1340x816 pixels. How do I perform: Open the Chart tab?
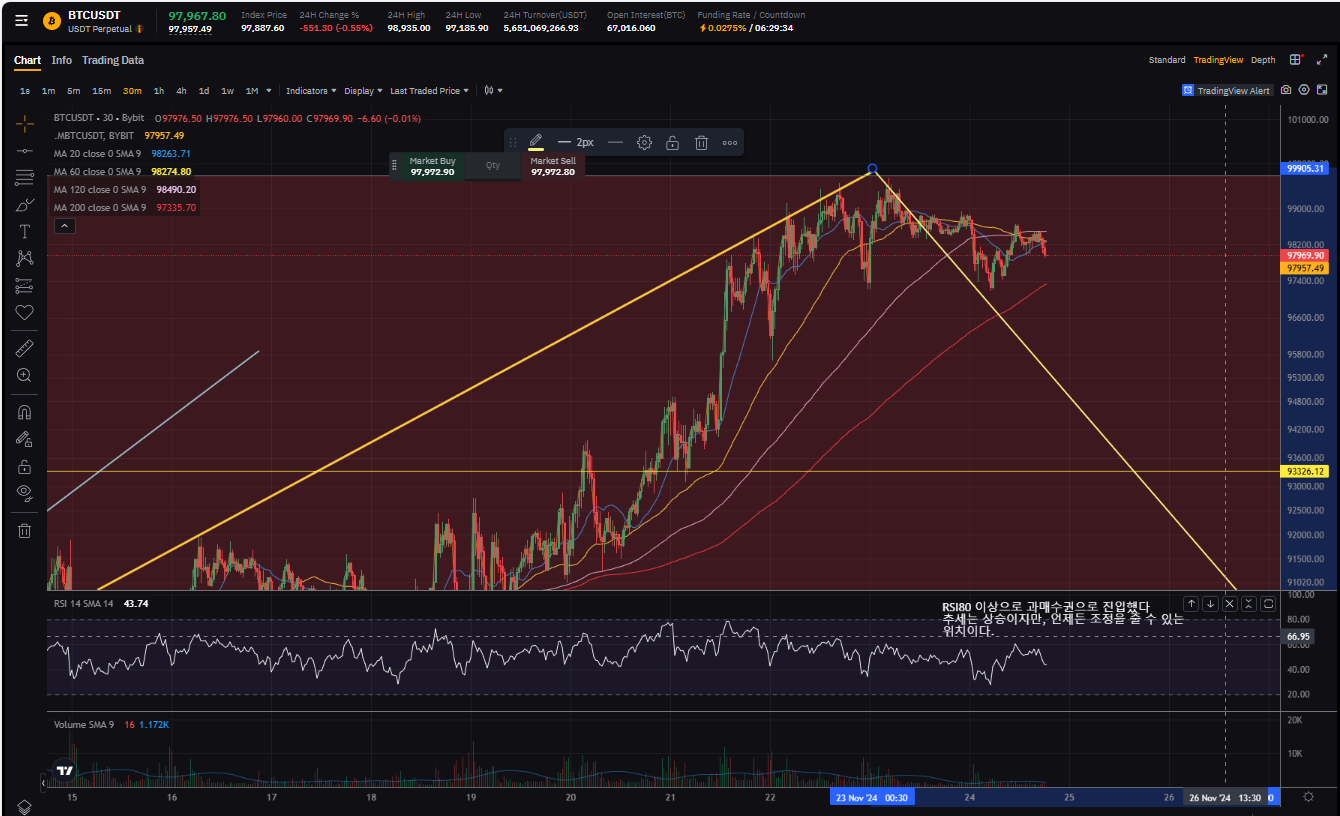pyautogui.click(x=27, y=60)
